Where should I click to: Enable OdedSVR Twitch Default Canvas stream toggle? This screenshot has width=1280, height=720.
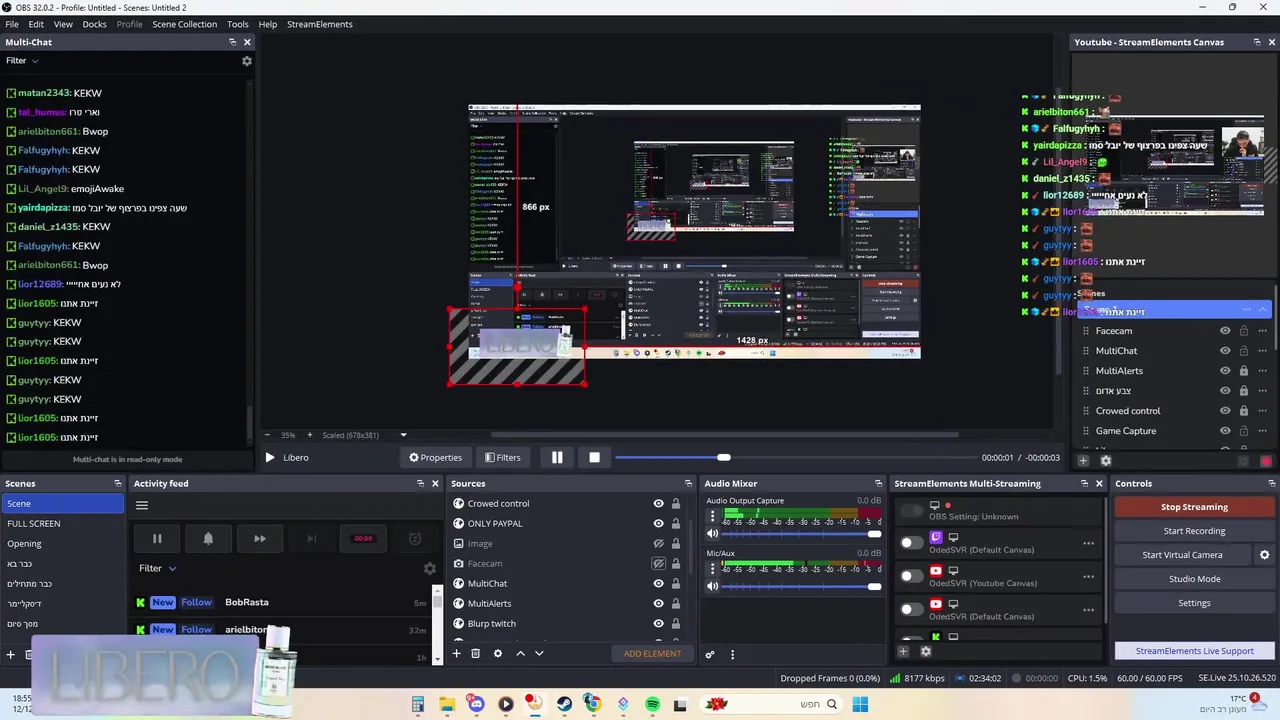(x=910, y=543)
